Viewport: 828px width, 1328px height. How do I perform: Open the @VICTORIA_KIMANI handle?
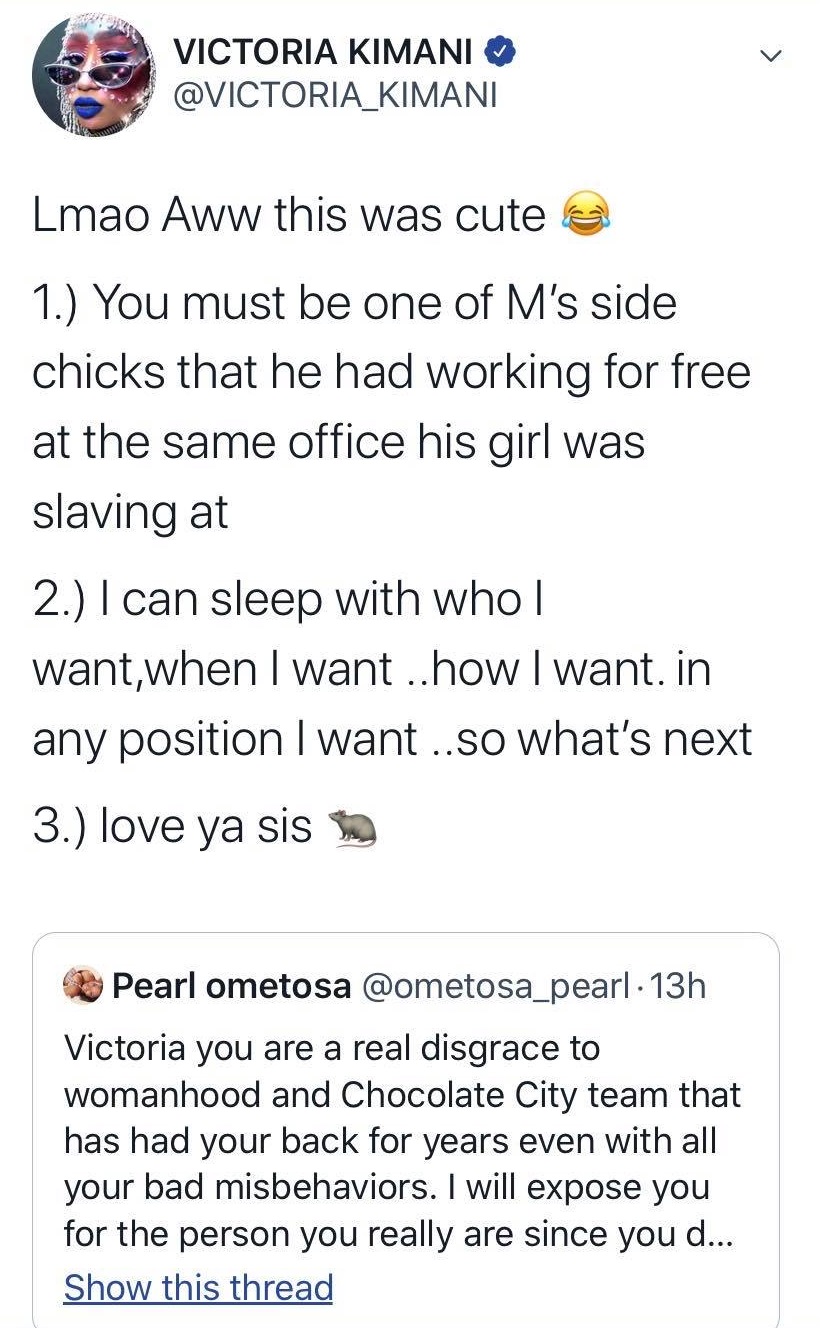pyautogui.click(x=334, y=96)
